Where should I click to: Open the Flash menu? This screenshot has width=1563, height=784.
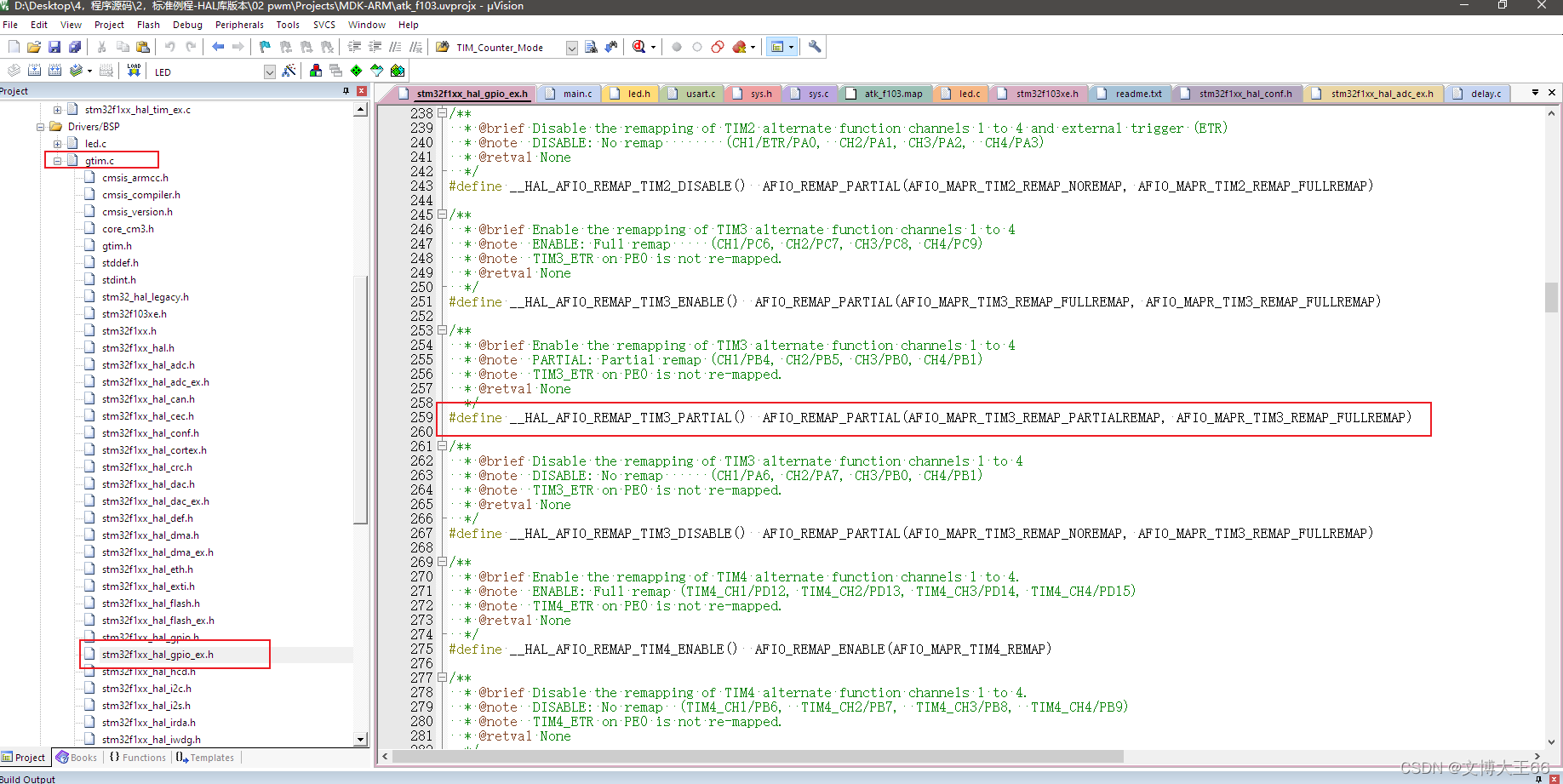coord(148,25)
